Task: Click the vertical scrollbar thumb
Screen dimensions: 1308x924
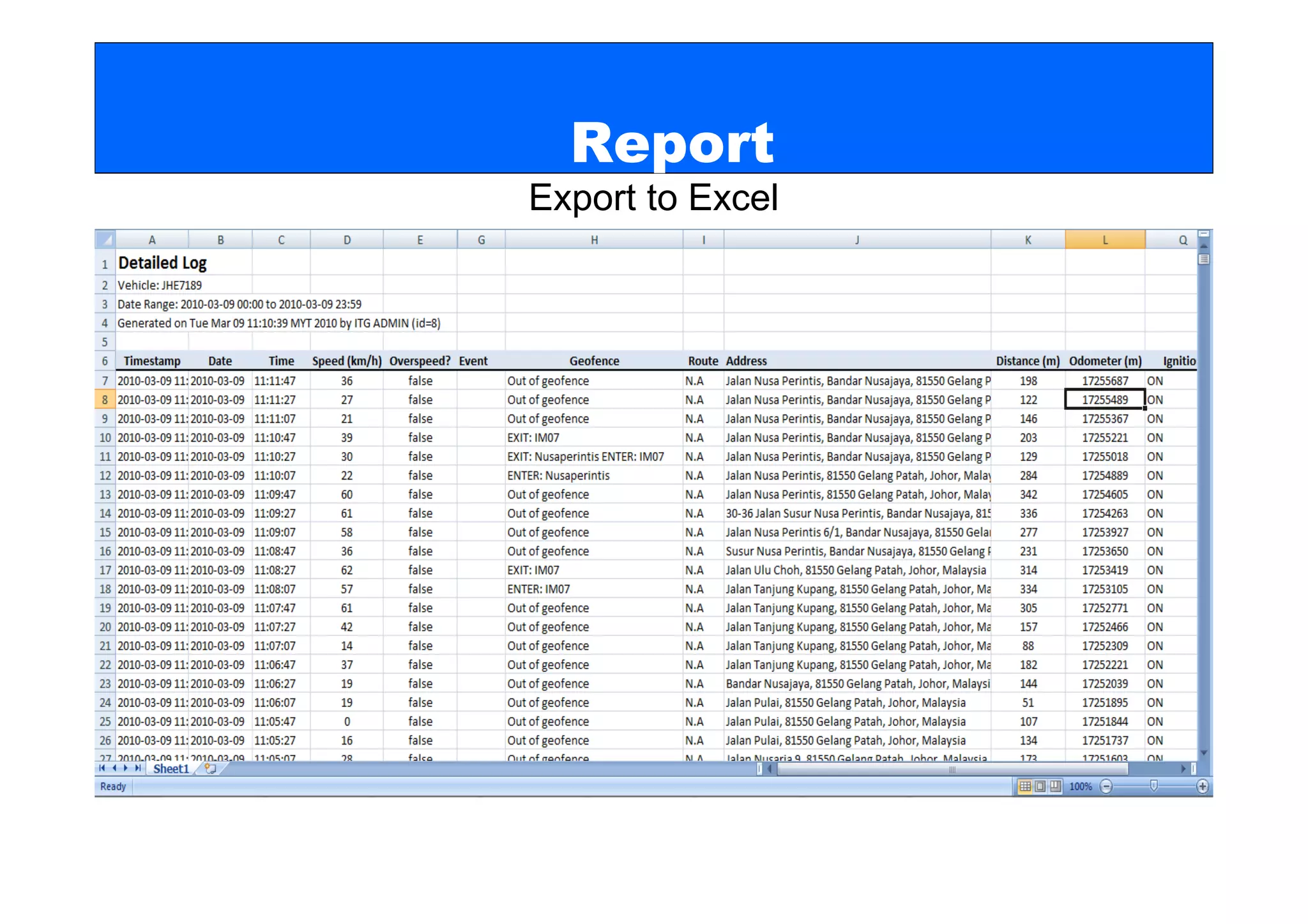Action: [1204, 259]
